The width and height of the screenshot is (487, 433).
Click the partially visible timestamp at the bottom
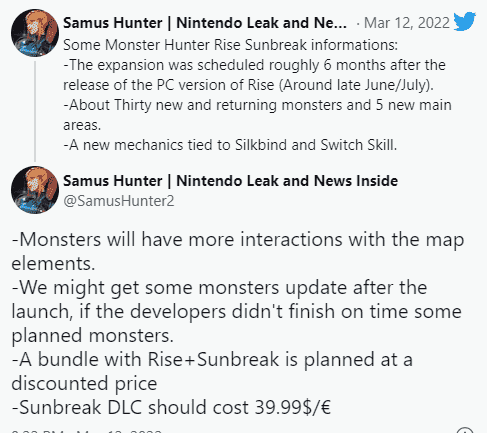coord(87,430)
